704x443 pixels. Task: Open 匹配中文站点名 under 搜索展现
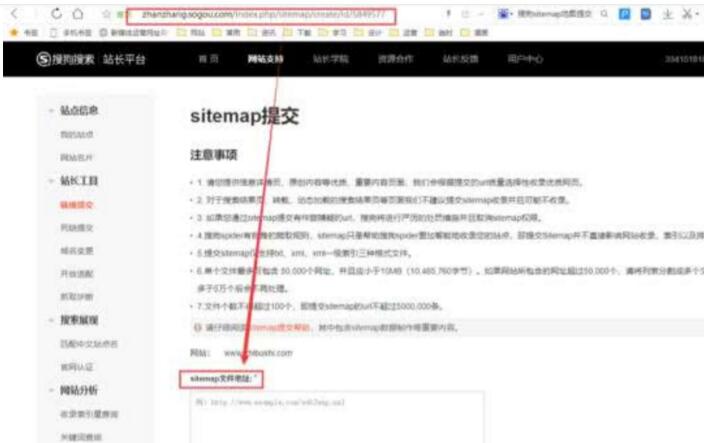[x=89, y=344]
